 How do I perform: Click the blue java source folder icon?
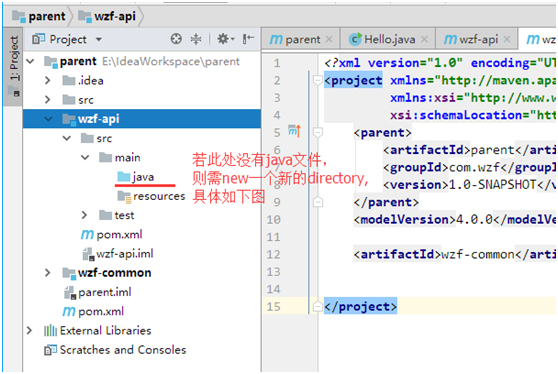click(124, 177)
